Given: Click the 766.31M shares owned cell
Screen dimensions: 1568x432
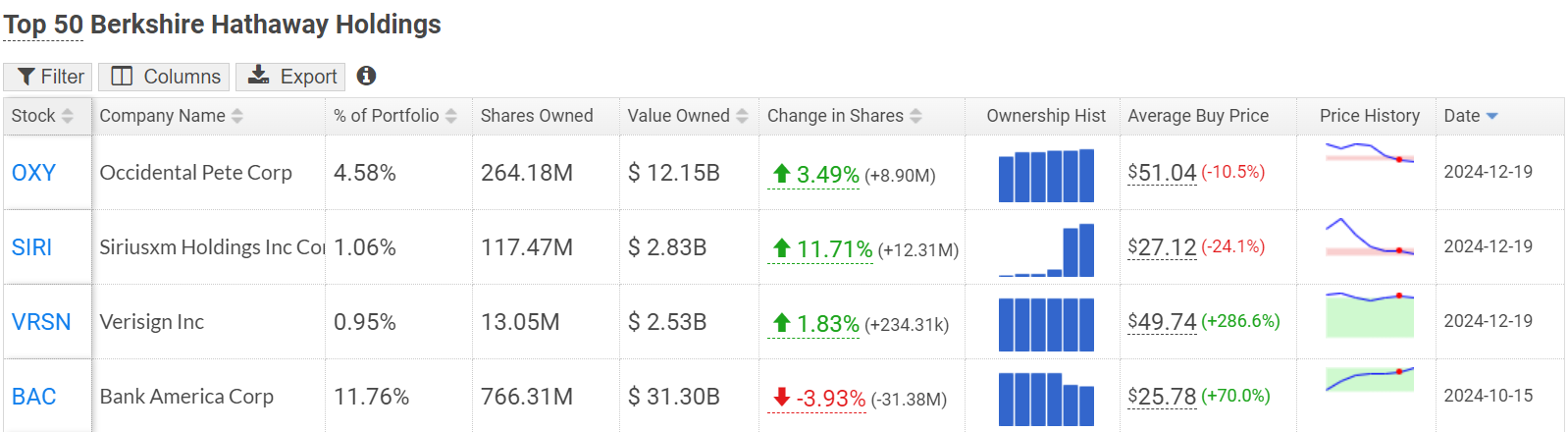Looking at the screenshot, I should coord(527,397).
